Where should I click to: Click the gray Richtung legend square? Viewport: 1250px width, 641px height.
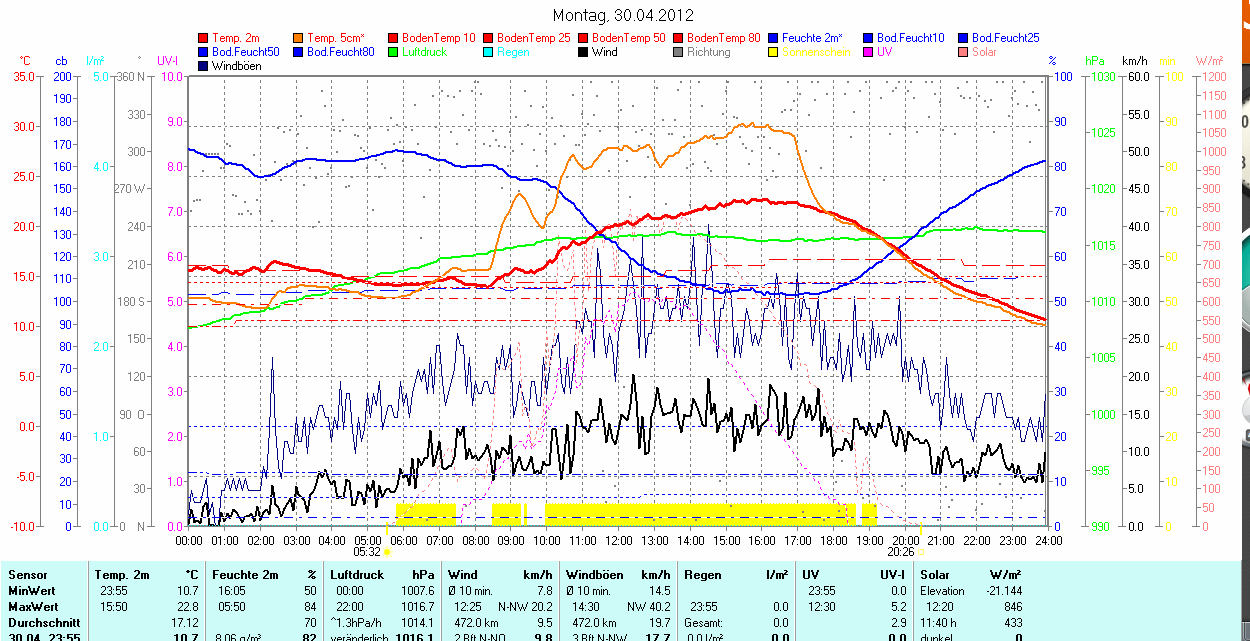coord(679,52)
